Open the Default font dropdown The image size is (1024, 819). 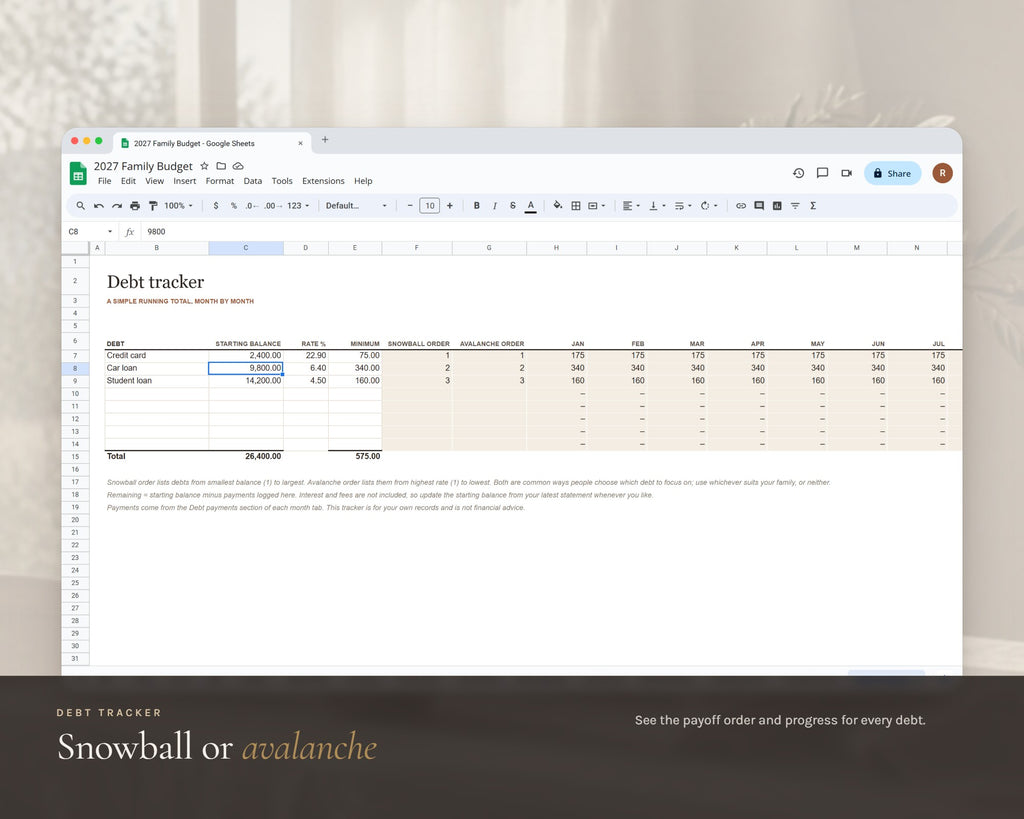click(x=357, y=206)
